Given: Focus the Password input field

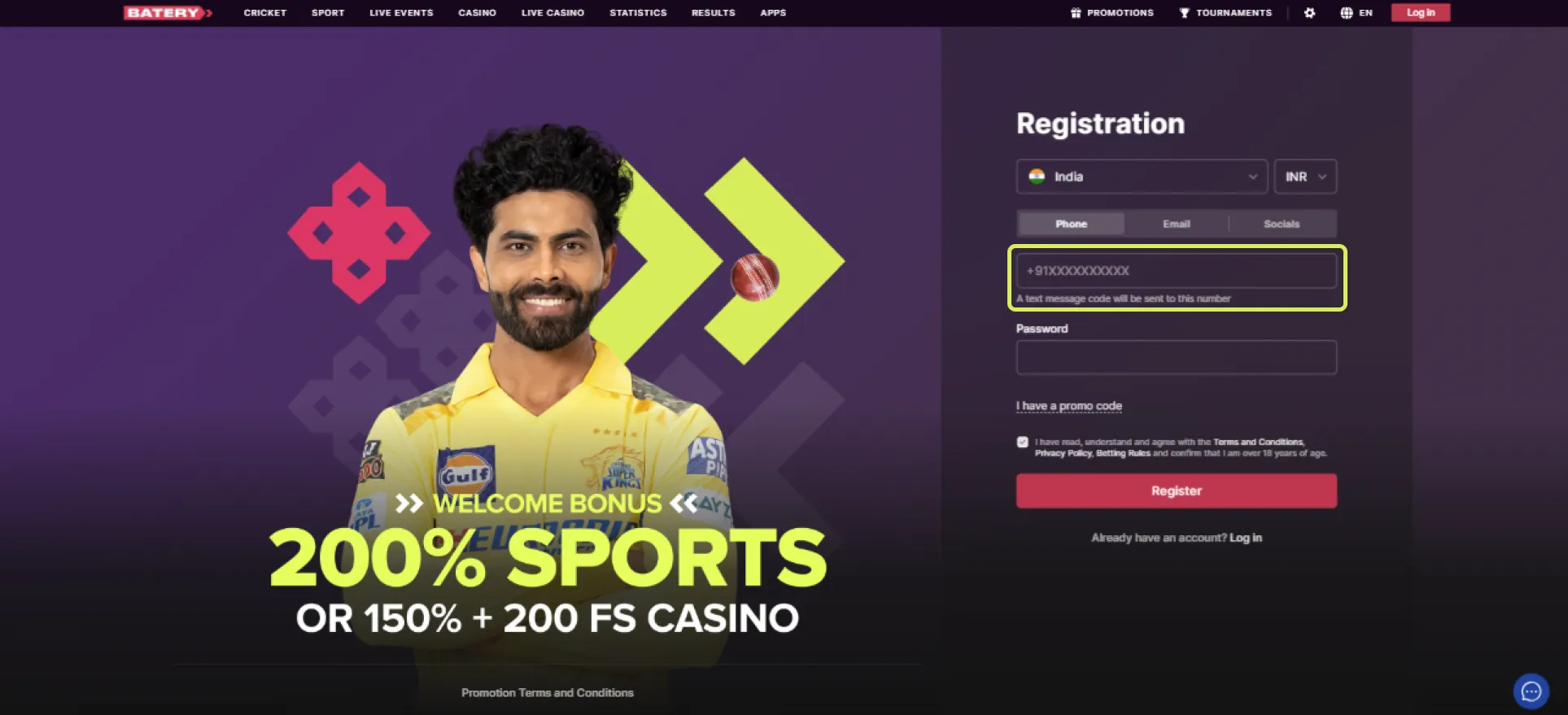Looking at the screenshot, I should pos(1176,357).
